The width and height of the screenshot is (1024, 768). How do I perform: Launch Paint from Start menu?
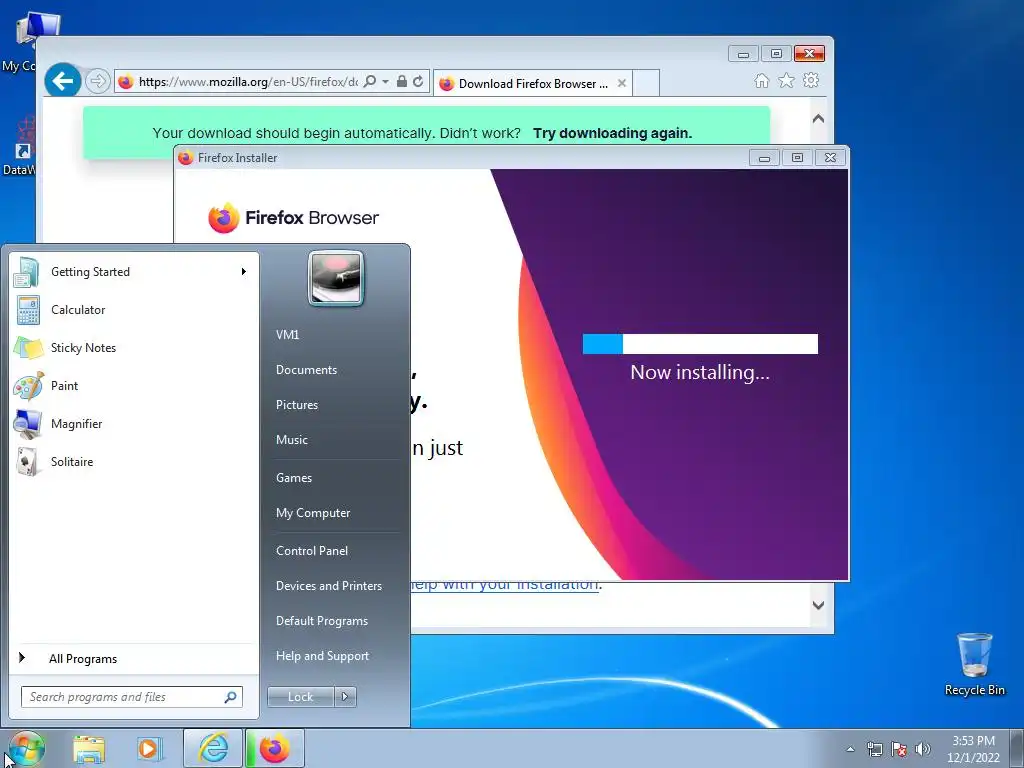(134, 385)
